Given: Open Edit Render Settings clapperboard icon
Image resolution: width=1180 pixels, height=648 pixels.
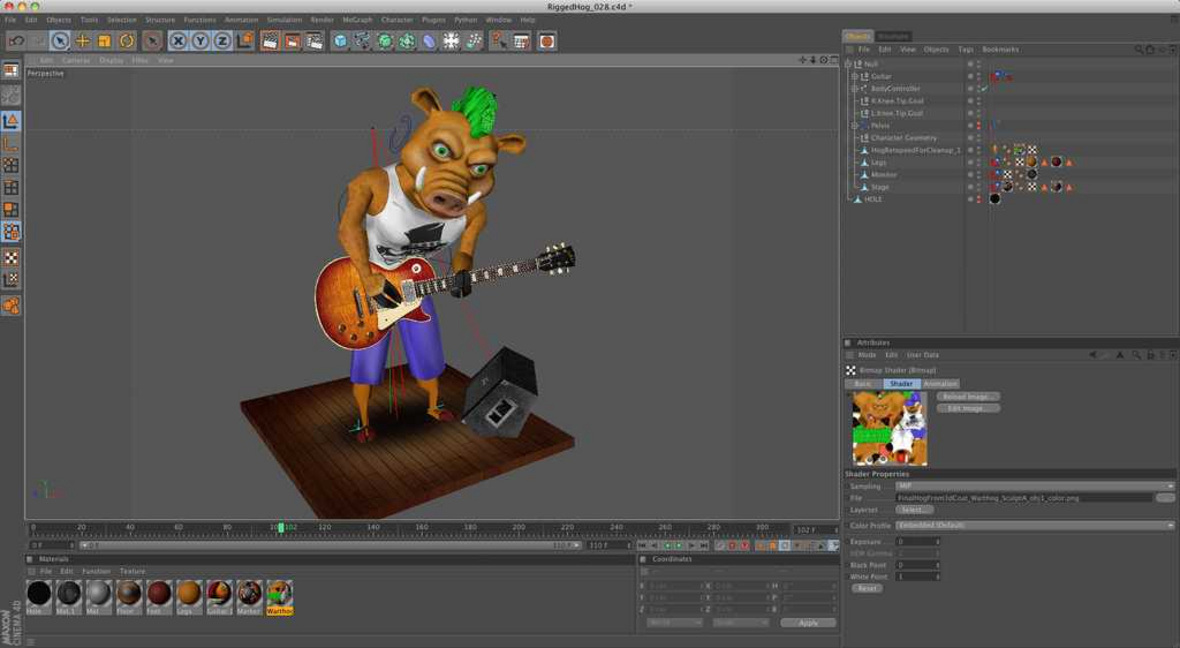Looking at the screenshot, I should click(x=314, y=41).
